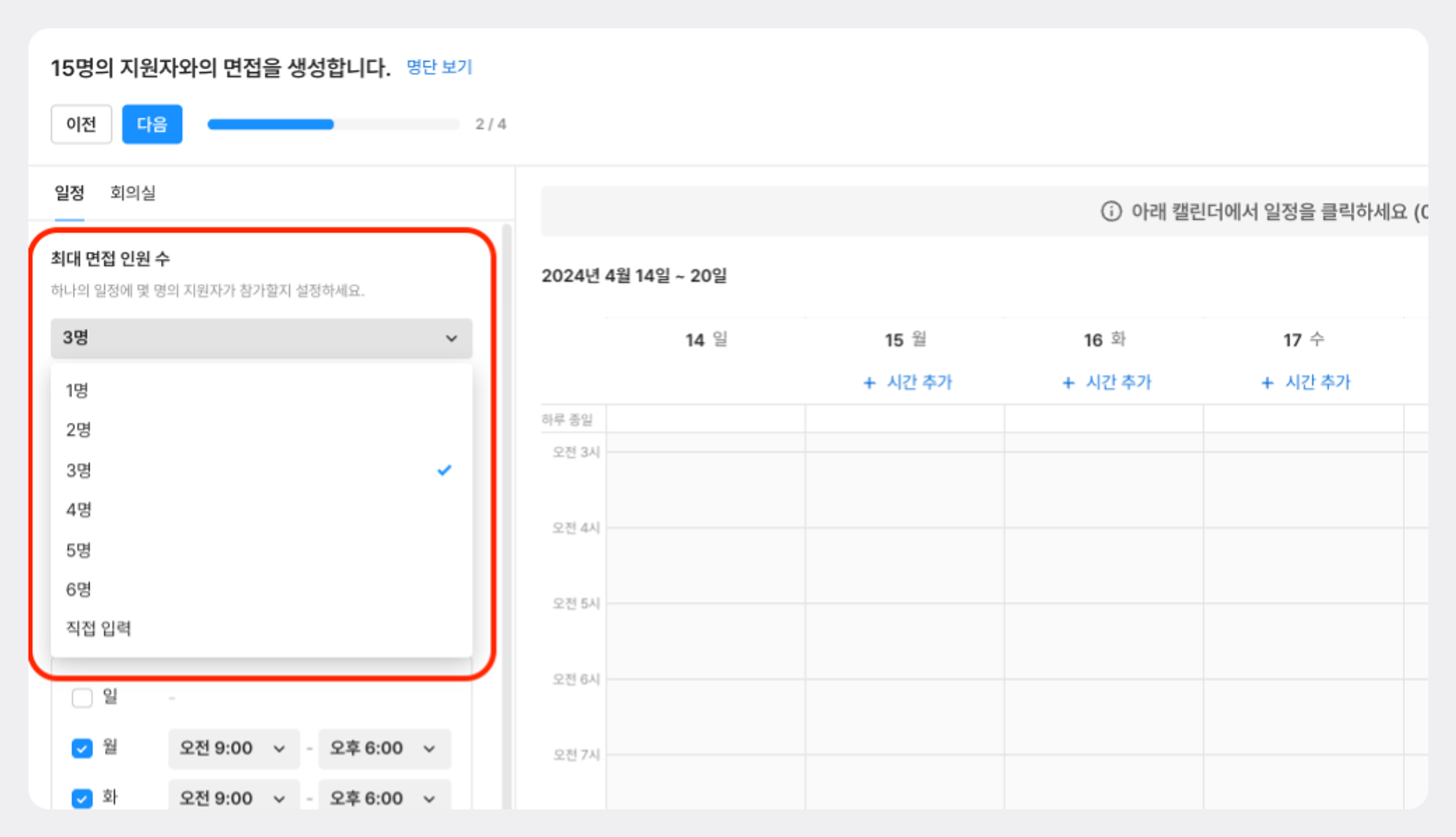Click the 이전 button
The image size is (1456, 837).
pos(81,124)
